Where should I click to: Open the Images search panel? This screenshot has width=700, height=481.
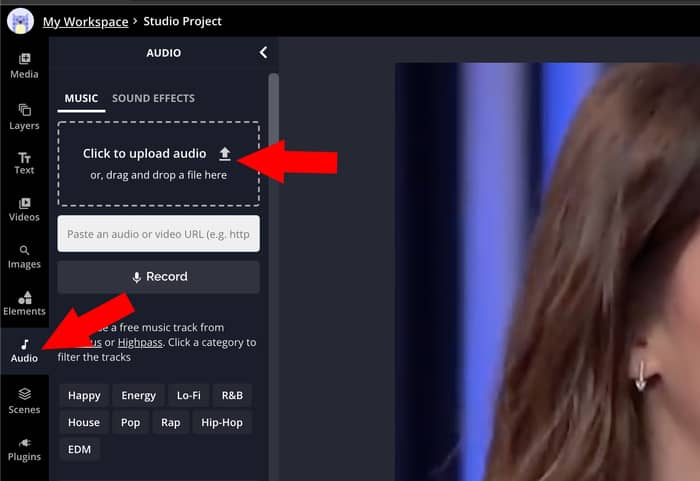coord(24,256)
